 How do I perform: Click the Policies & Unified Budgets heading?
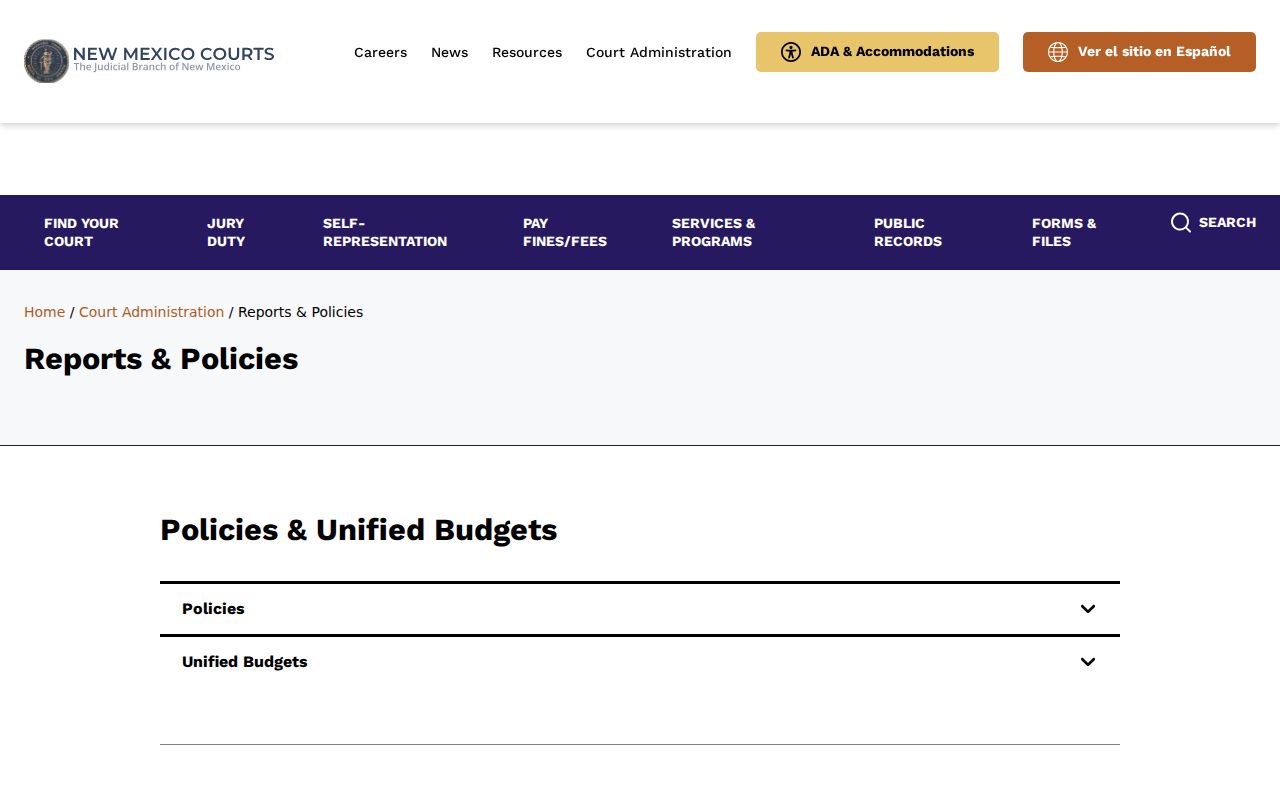(359, 530)
